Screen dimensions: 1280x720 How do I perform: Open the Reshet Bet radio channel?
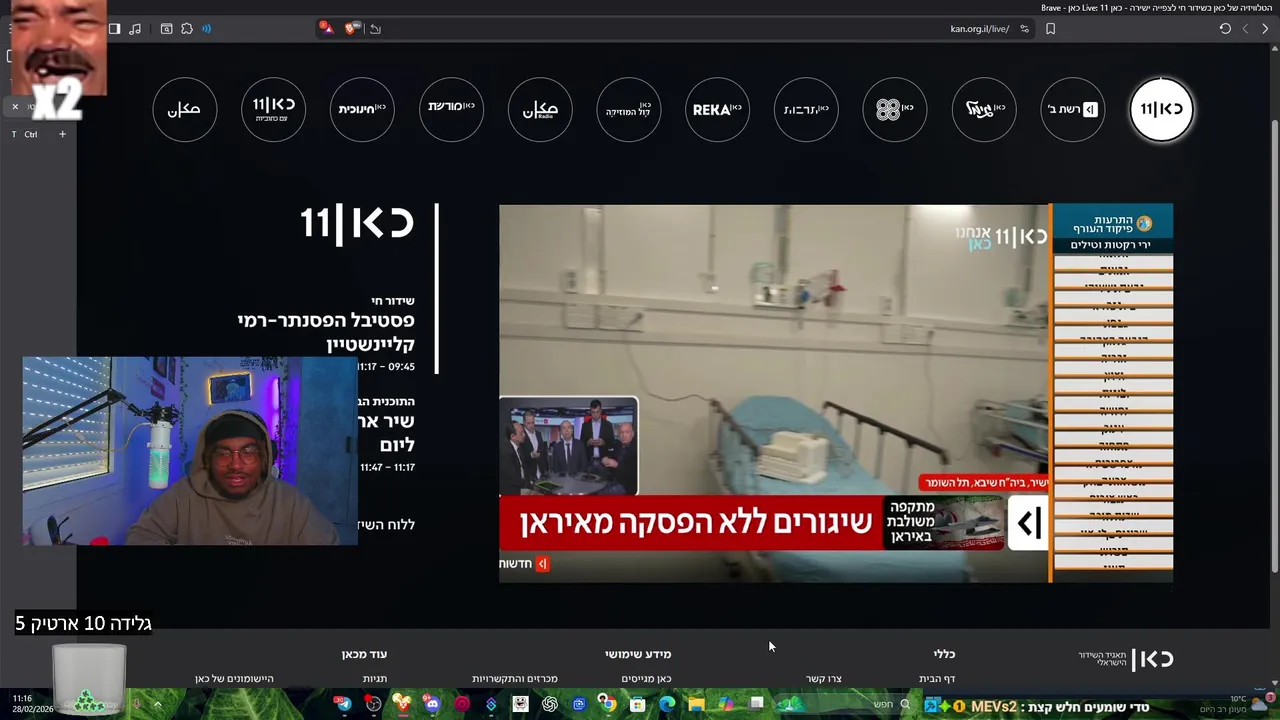(x=1072, y=109)
